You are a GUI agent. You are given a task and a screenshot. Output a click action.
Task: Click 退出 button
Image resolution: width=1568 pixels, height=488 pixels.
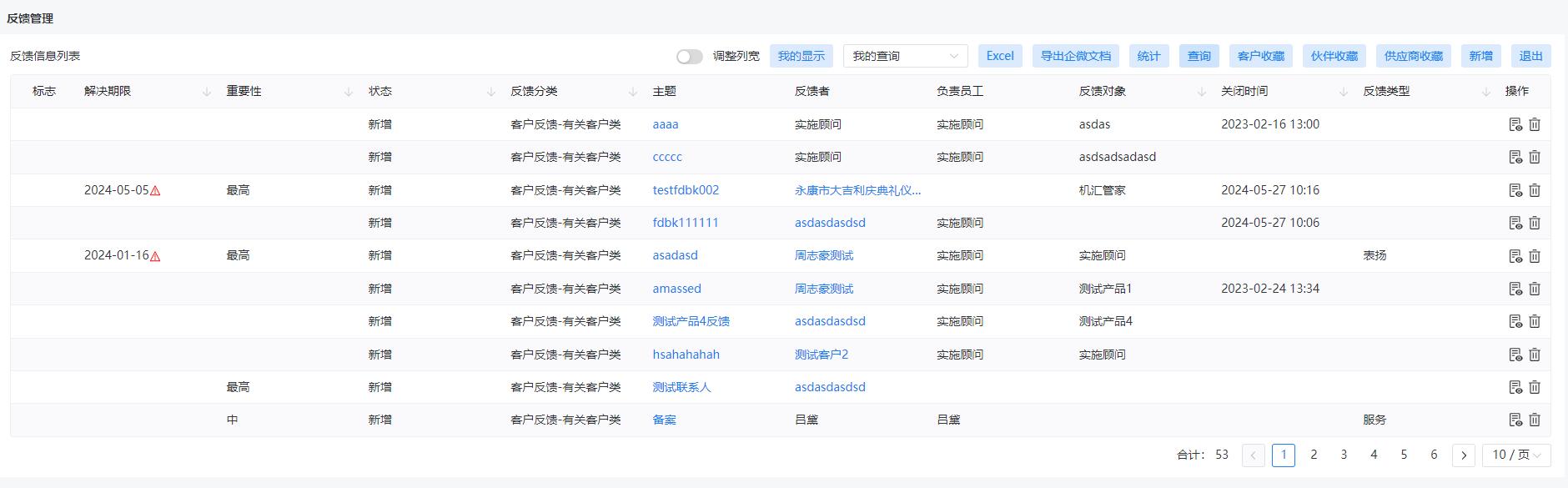click(x=1531, y=56)
